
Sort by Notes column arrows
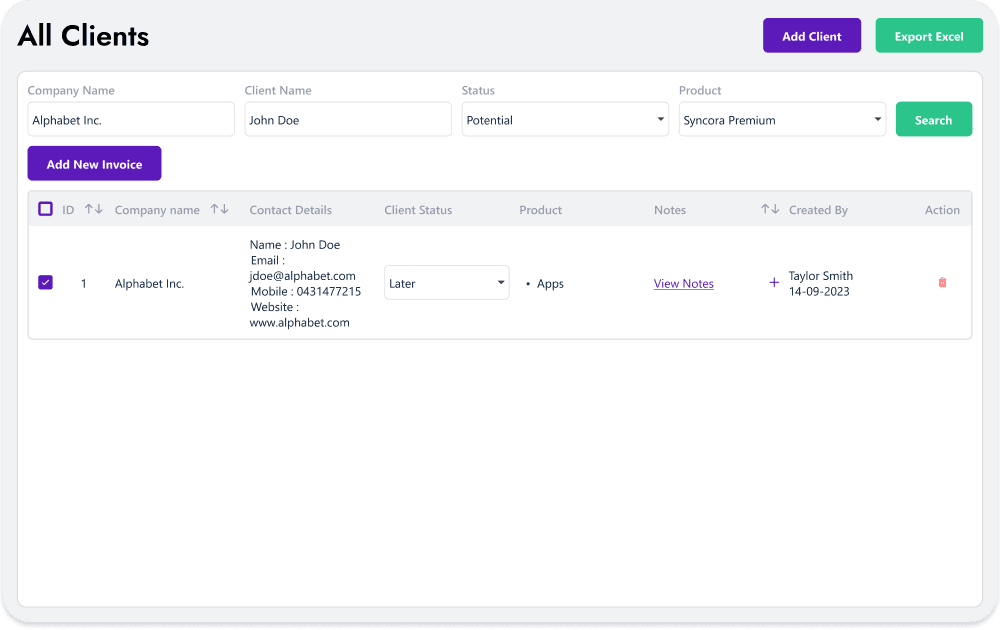pyautogui.click(x=769, y=210)
